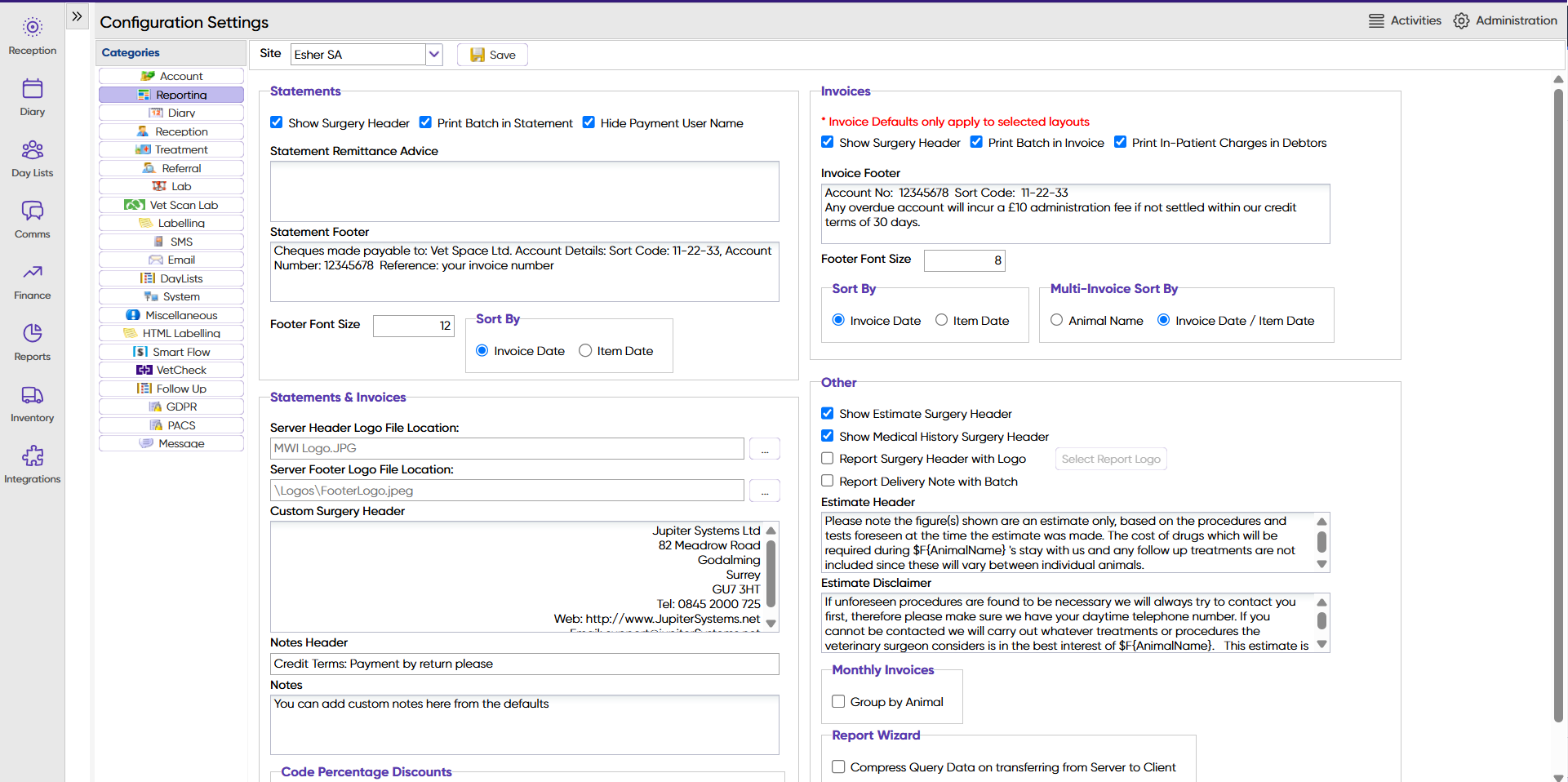1568x782 pixels.
Task: Enable Group by Animal checkbox
Action: coord(838,701)
